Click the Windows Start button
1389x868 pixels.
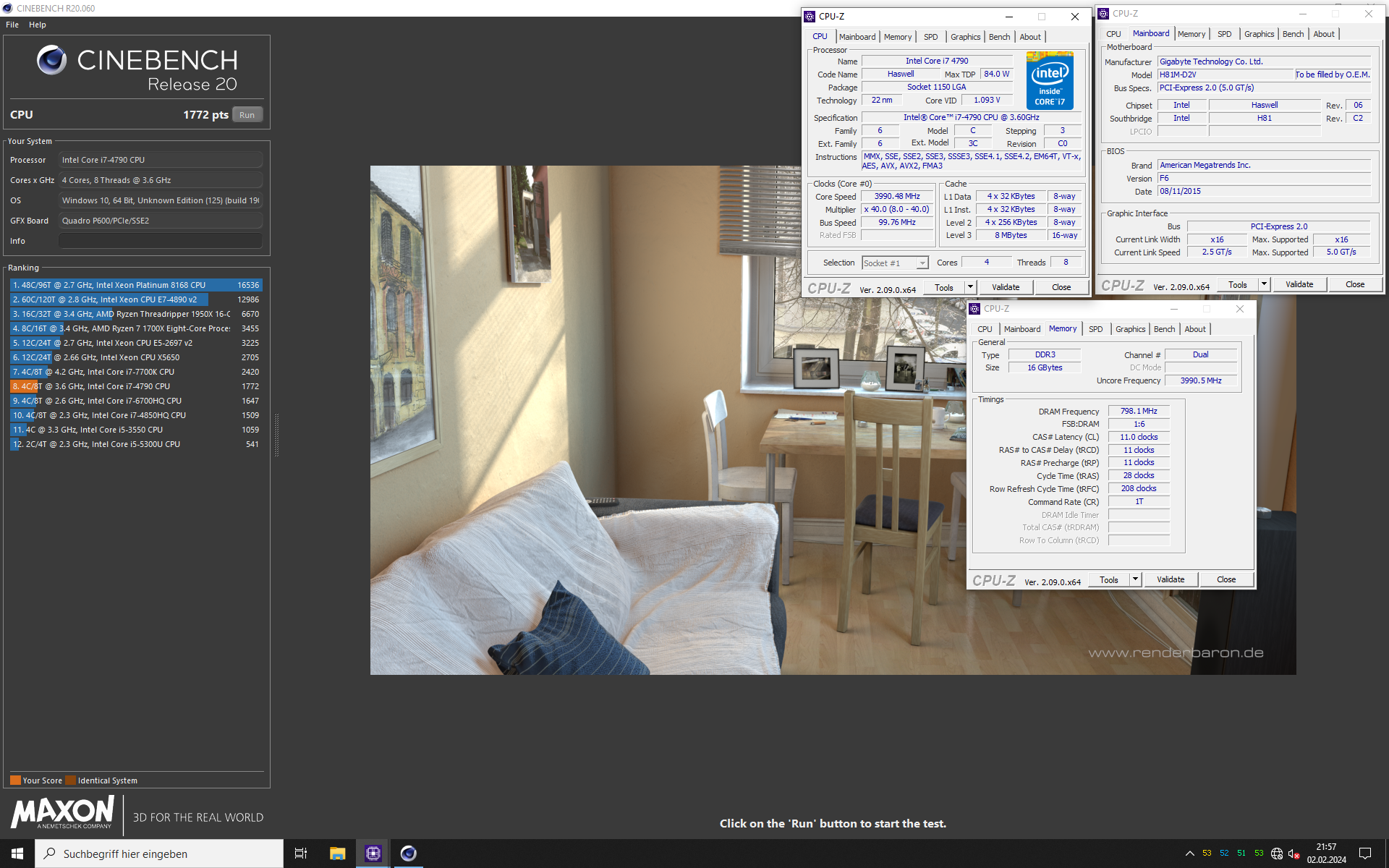tap(17, 854)
